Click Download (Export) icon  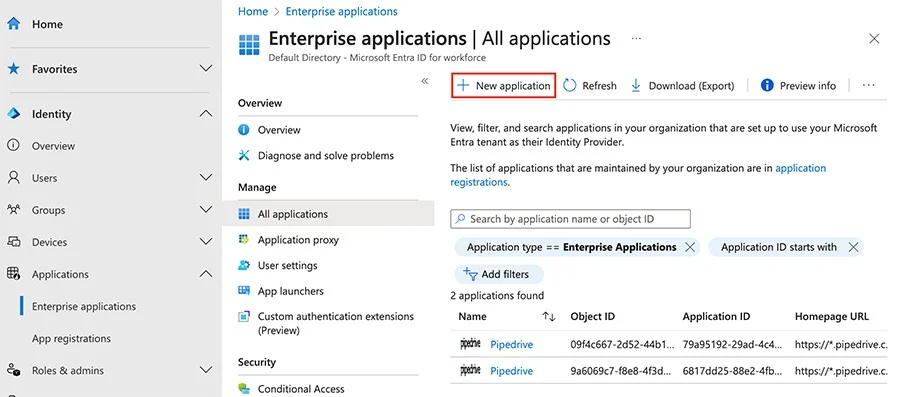click(x=635, y=85)
